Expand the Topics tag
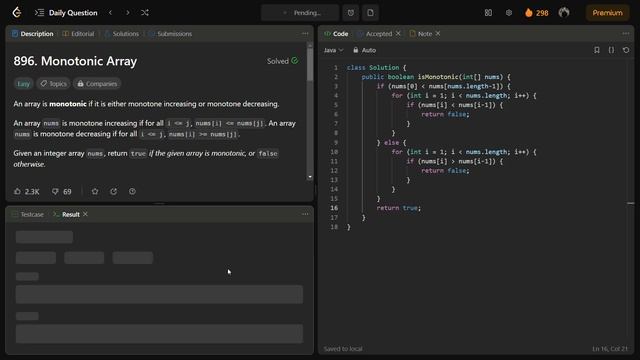640x360 pixels. click(53, 84)
